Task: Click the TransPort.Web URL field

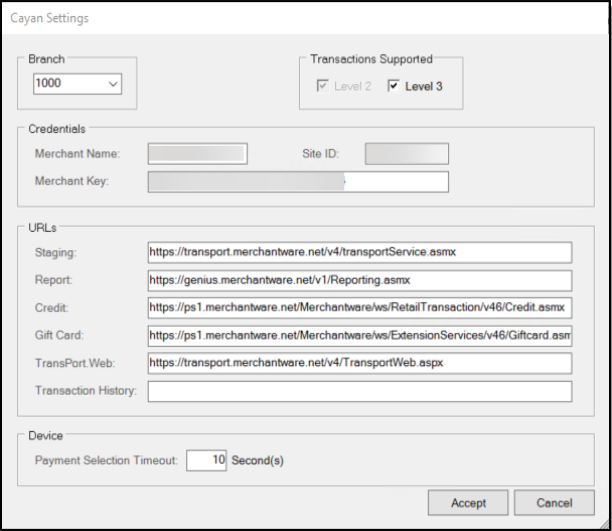Action: click(x=359, y=363)
